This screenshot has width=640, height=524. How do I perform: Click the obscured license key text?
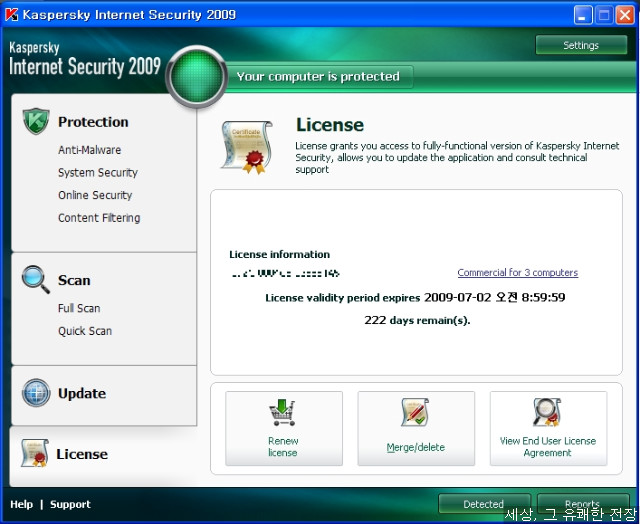tap(285, 273)
